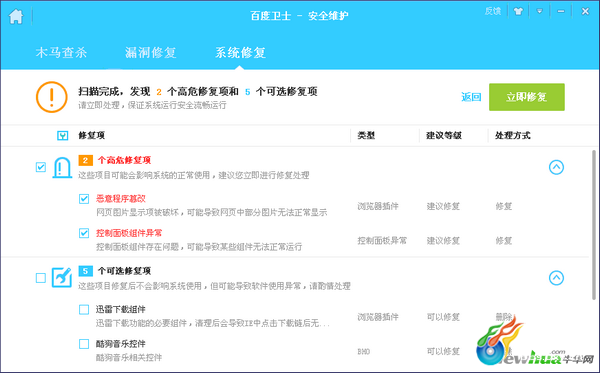Click the high-risk group alert icon

point(62,168)
